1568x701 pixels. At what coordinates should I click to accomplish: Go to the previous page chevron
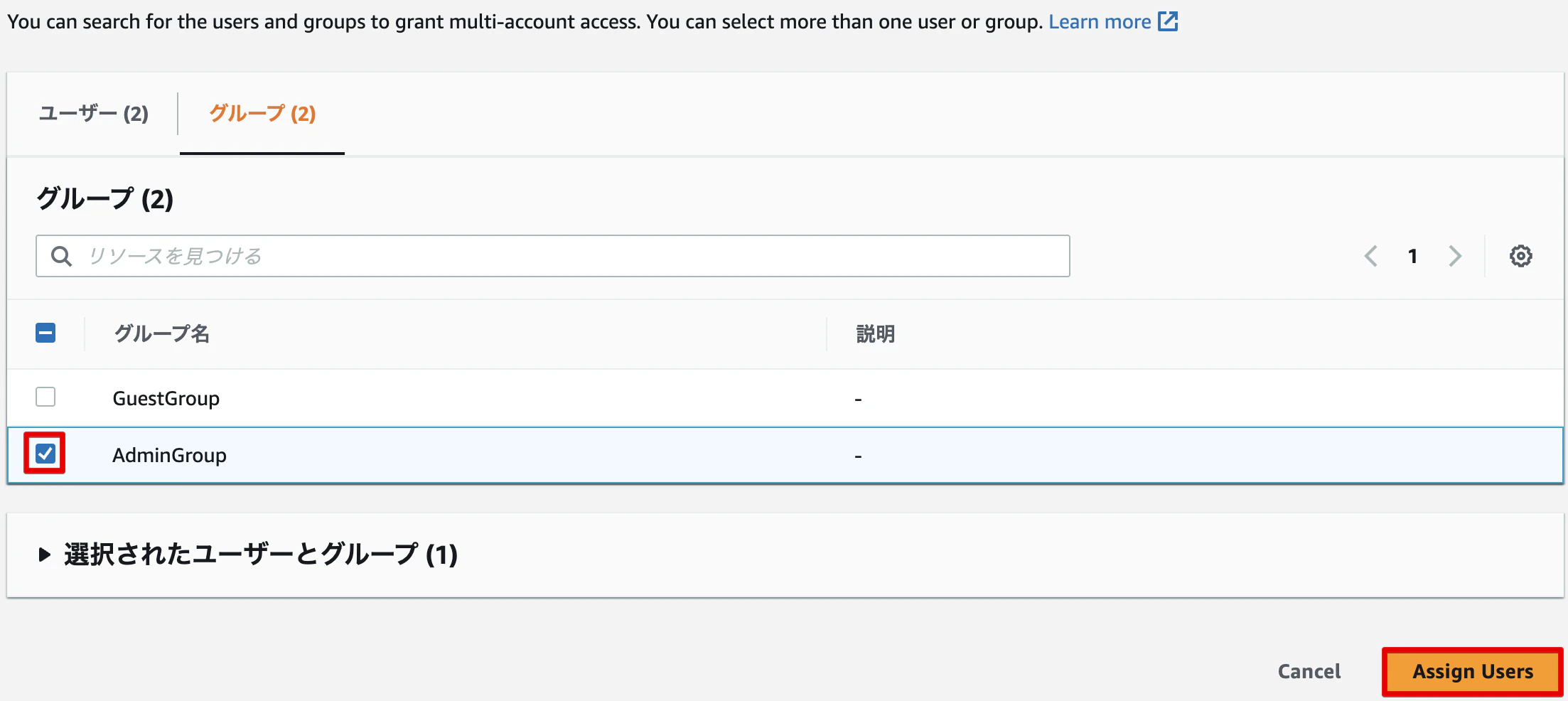pos(1371,256)
